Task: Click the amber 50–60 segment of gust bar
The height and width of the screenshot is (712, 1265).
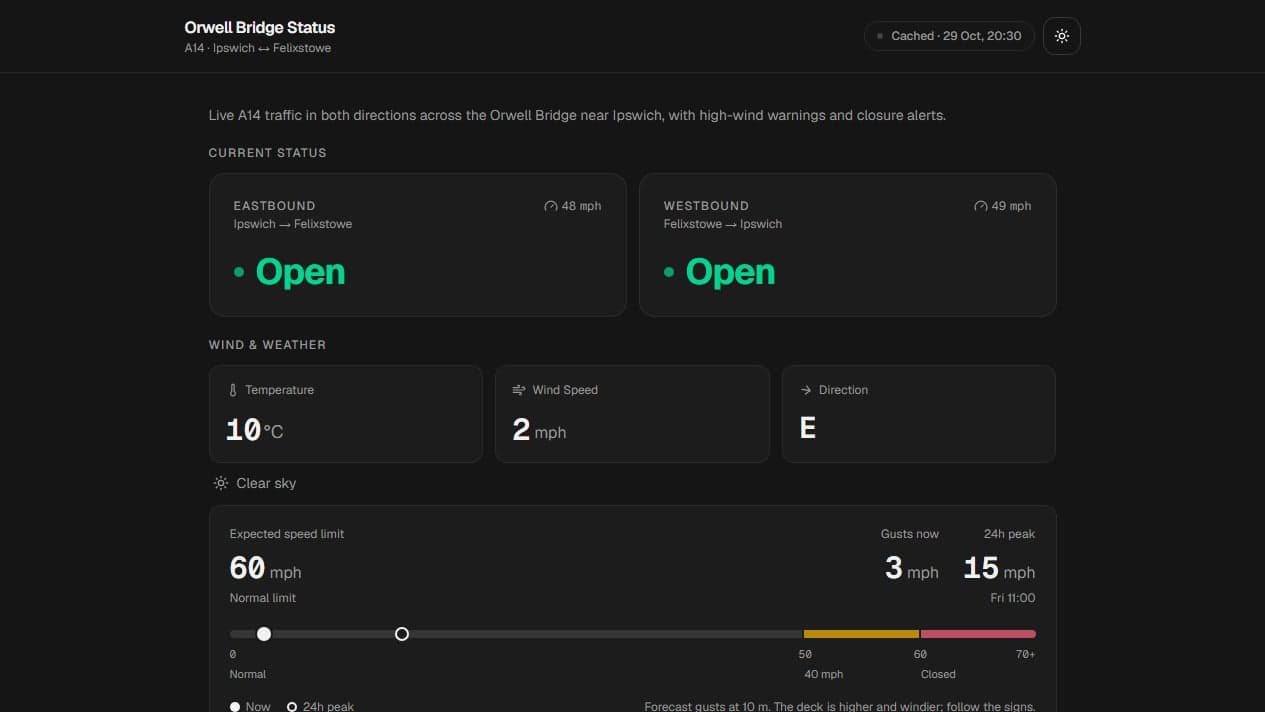Action: coord(861,634)
